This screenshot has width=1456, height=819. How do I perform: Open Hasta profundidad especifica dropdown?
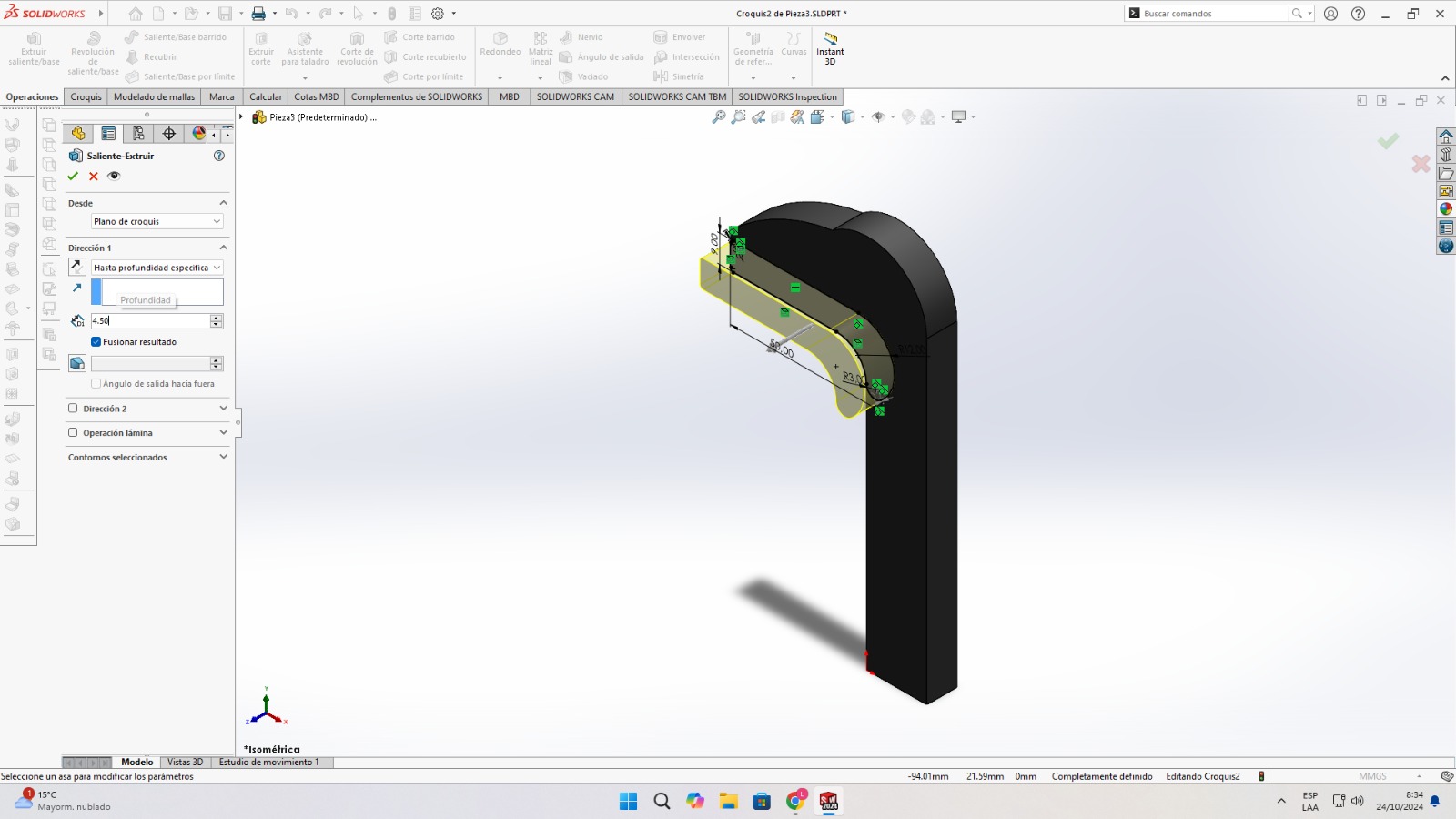157,268
